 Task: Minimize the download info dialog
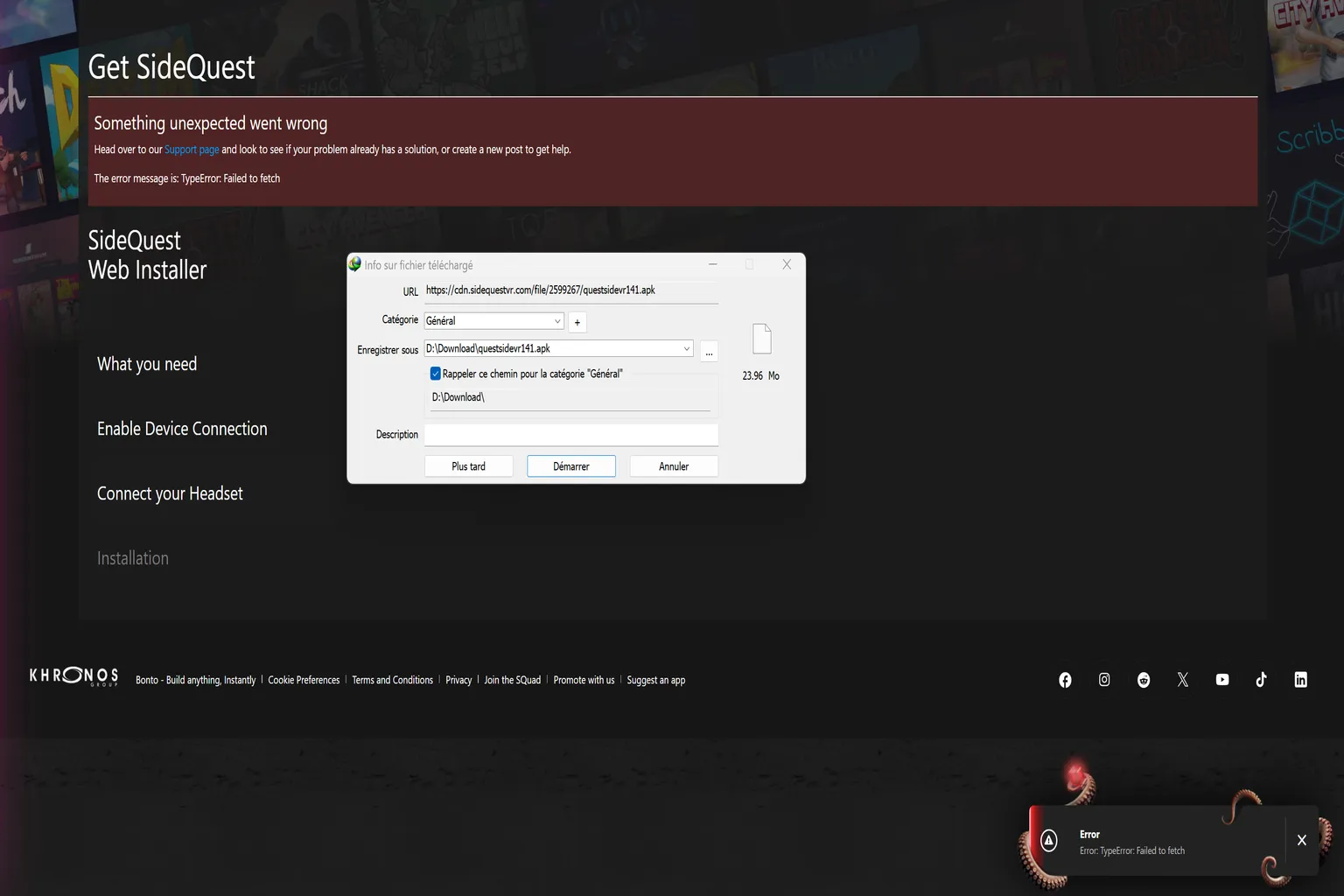tap(713, 264)
